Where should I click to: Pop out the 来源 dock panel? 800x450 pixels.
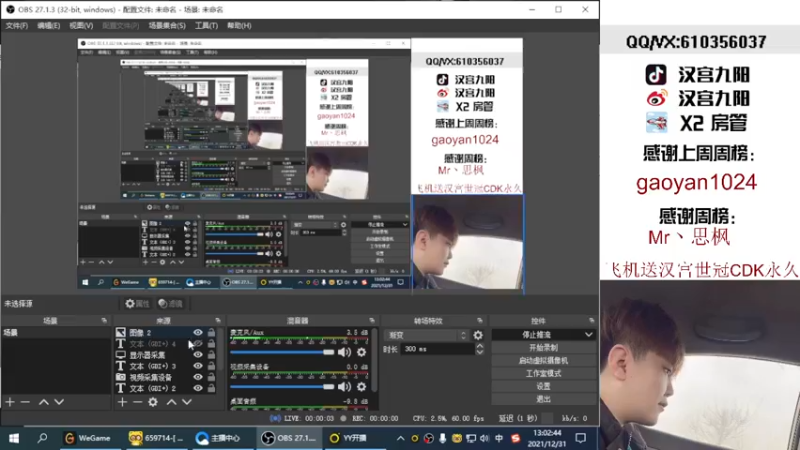coord(218,320)
